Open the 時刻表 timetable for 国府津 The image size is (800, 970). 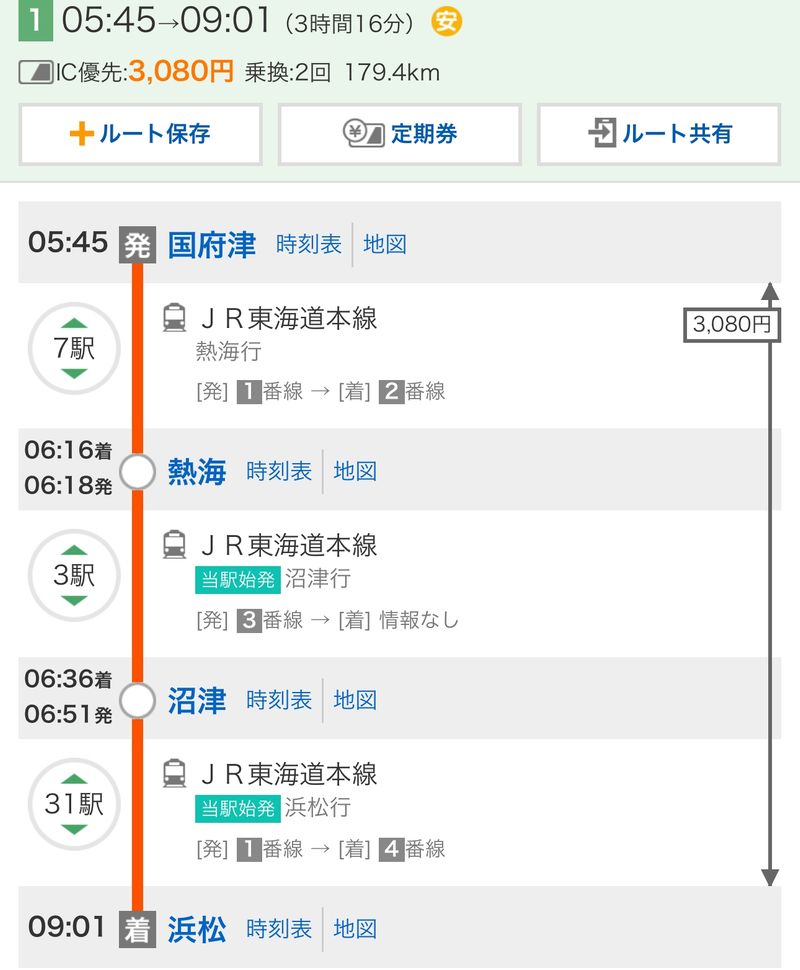[308, 244]
